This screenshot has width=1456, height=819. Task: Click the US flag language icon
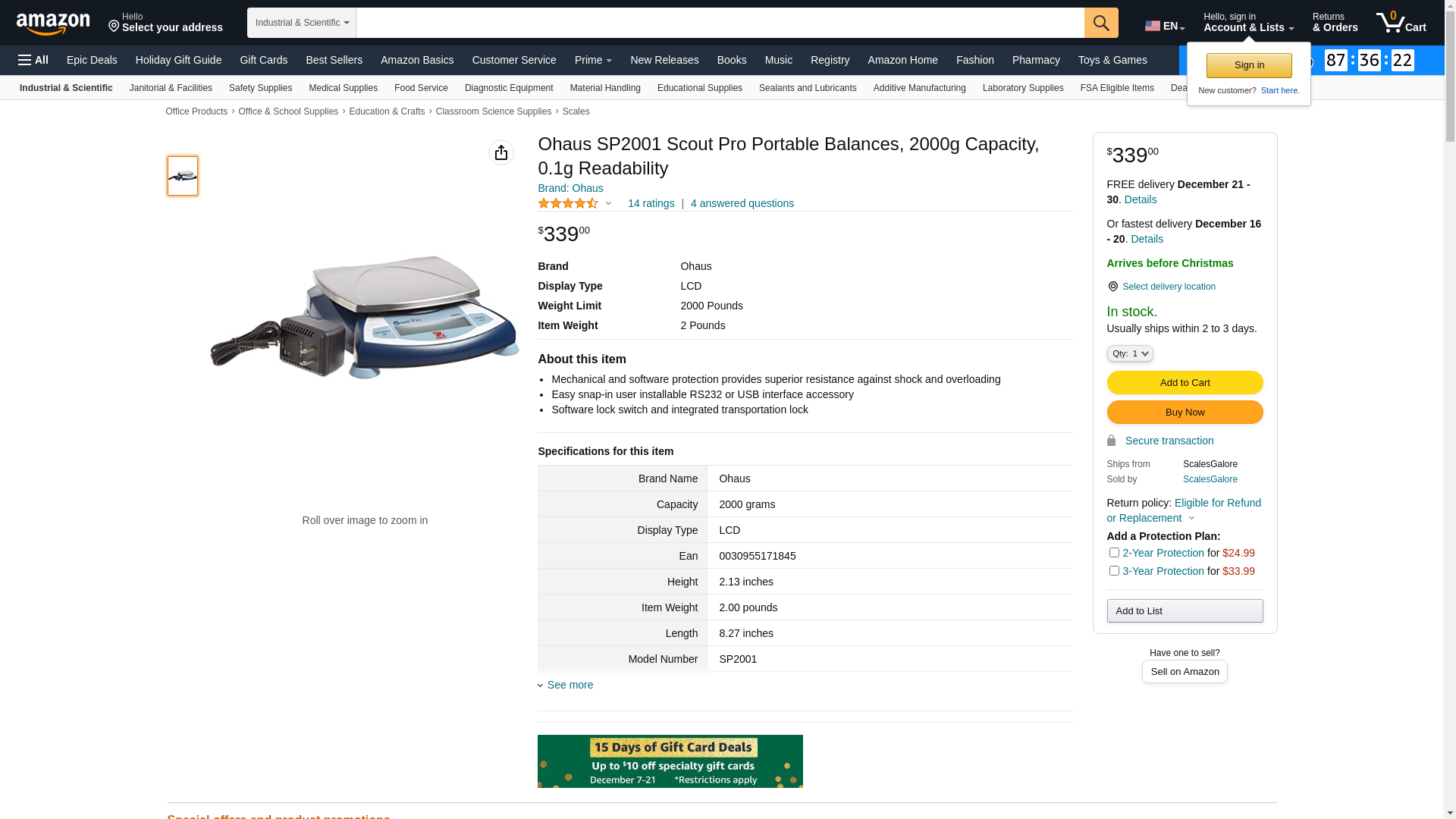(x=1152, y=26)
